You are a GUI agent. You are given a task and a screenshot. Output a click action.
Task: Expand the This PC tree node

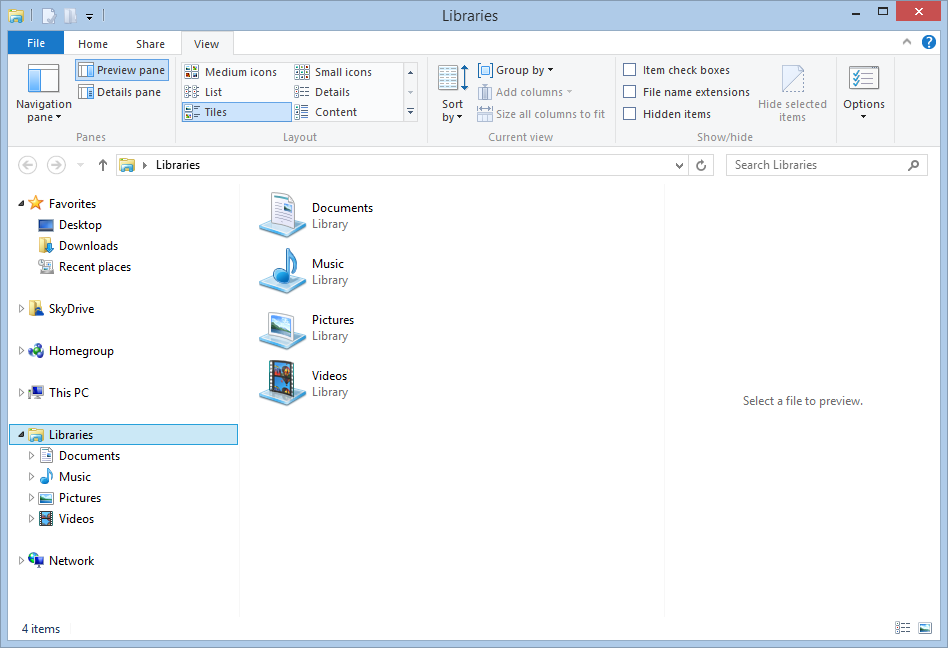point(22,393)
